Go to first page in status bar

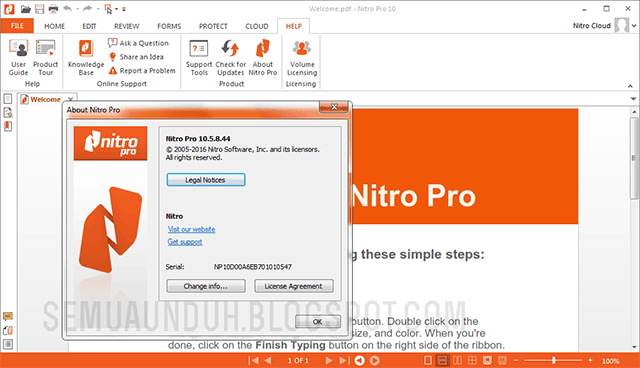click(253, 360)
